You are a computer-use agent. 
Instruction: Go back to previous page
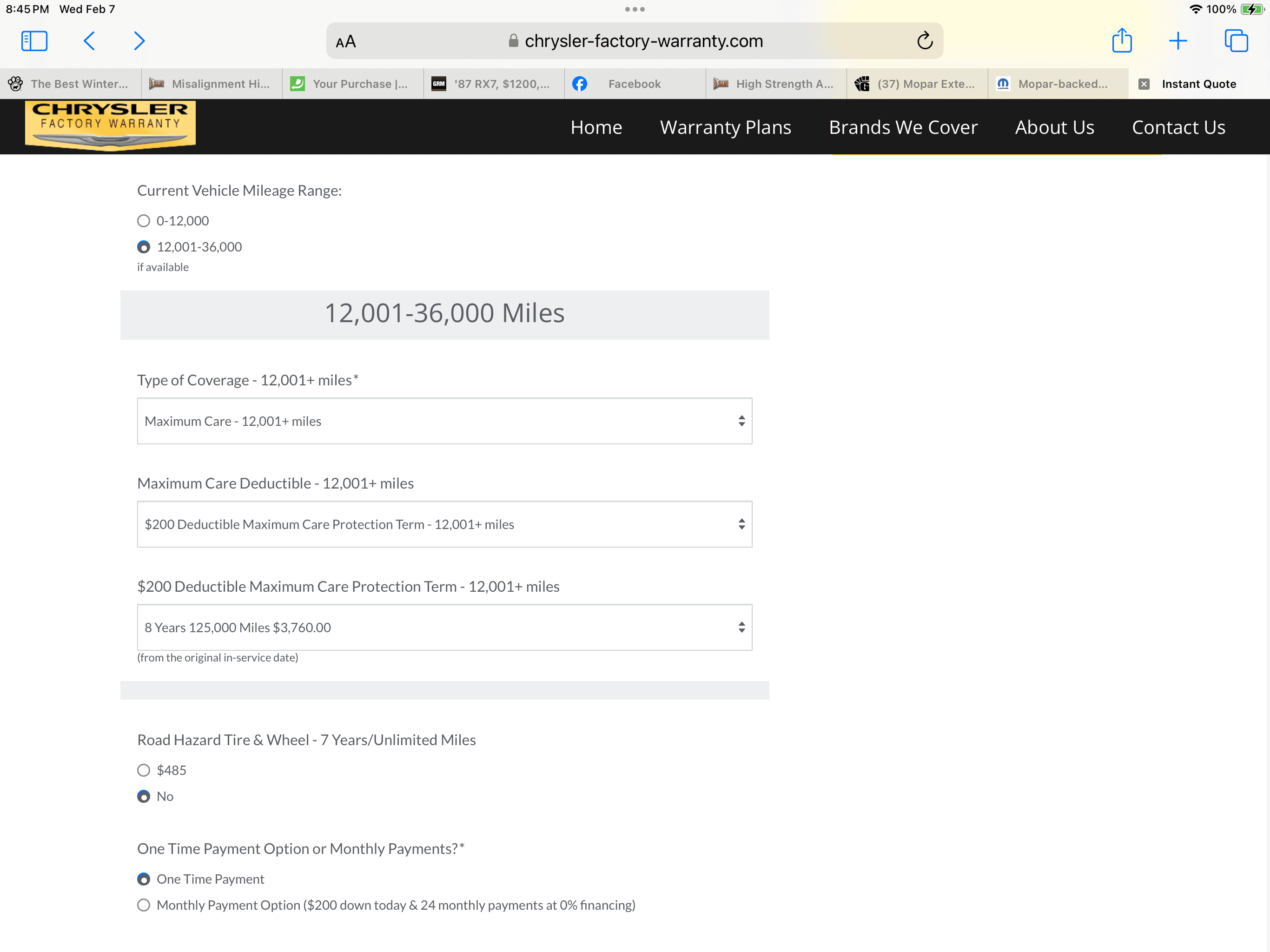[x=89, y=41]
